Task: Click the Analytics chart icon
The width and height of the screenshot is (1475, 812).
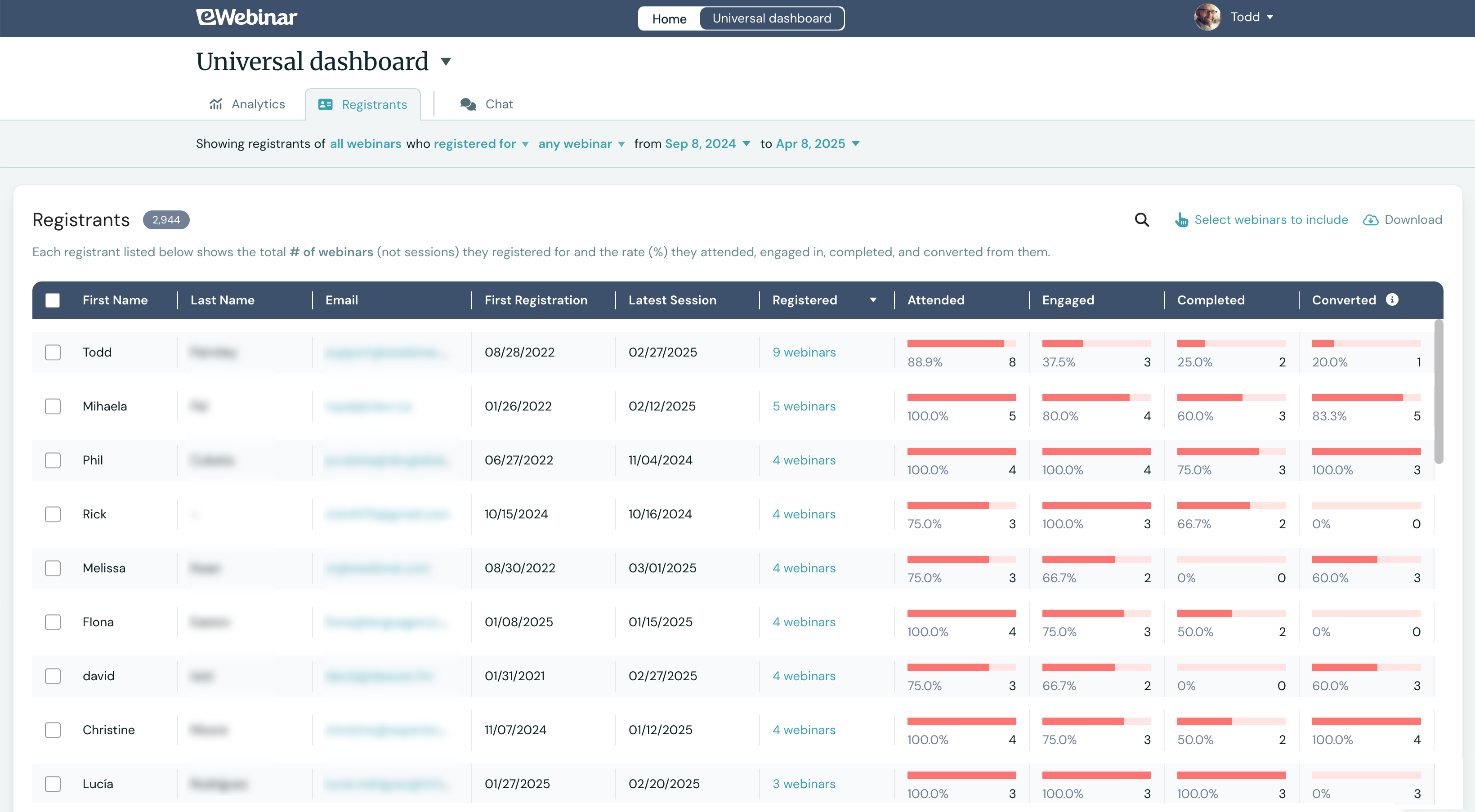Action: (216, 104)
